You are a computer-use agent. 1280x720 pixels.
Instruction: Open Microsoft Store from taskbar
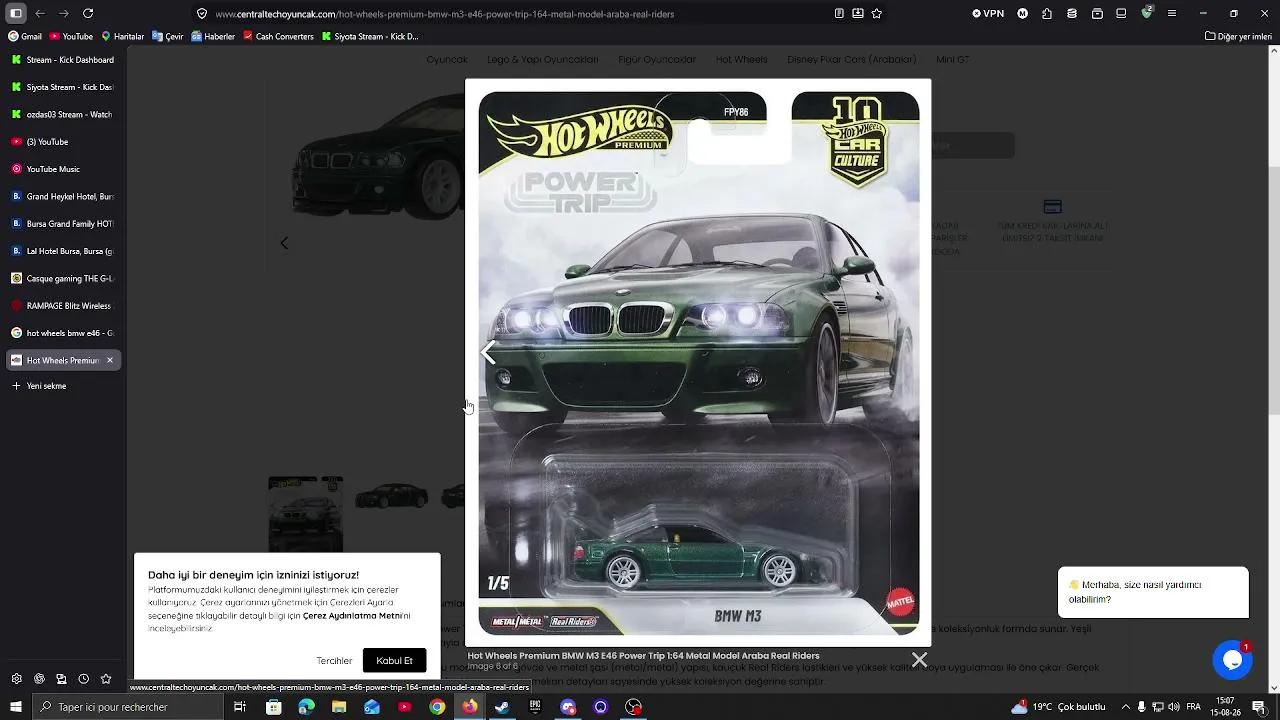click(273, 707)
